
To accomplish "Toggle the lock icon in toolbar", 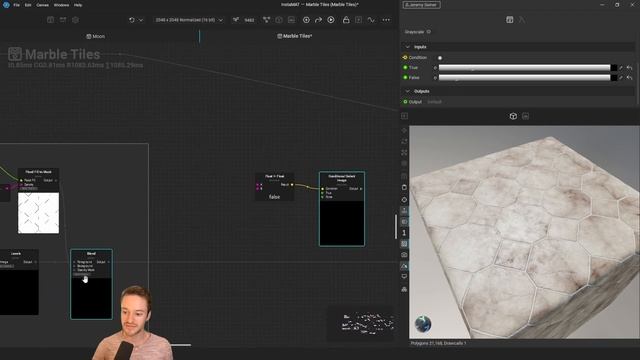I will pyautogui.click(x=346, y=20).
